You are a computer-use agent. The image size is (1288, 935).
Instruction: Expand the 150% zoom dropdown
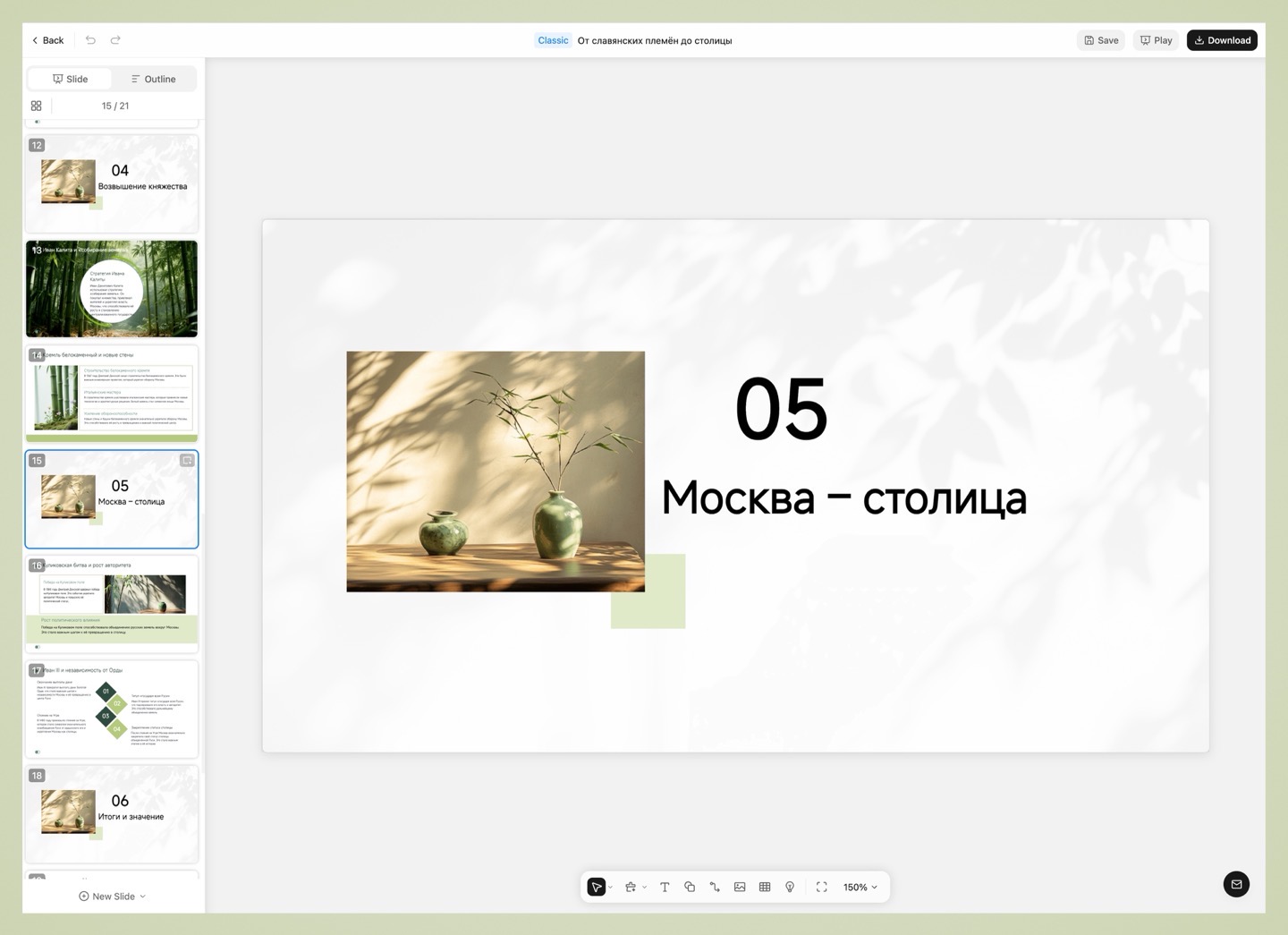tap(860, 887)
